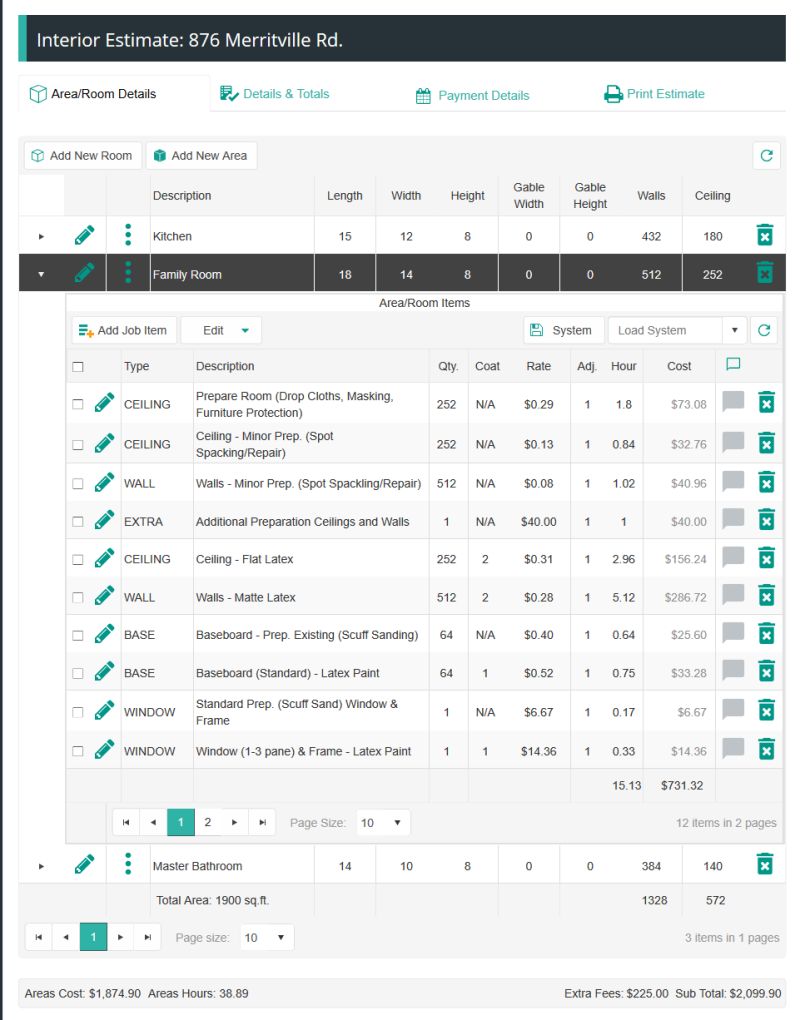Delete the Additional Preparation extra item

[x=766, y=520]
